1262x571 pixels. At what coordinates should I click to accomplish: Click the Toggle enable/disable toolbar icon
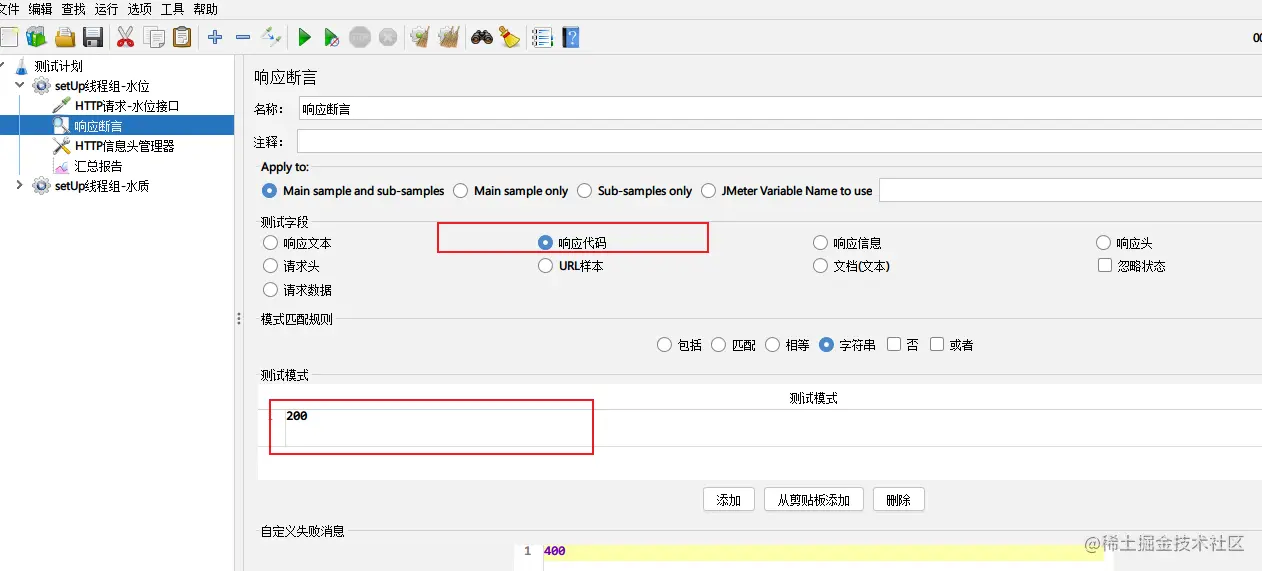(271, 38)
